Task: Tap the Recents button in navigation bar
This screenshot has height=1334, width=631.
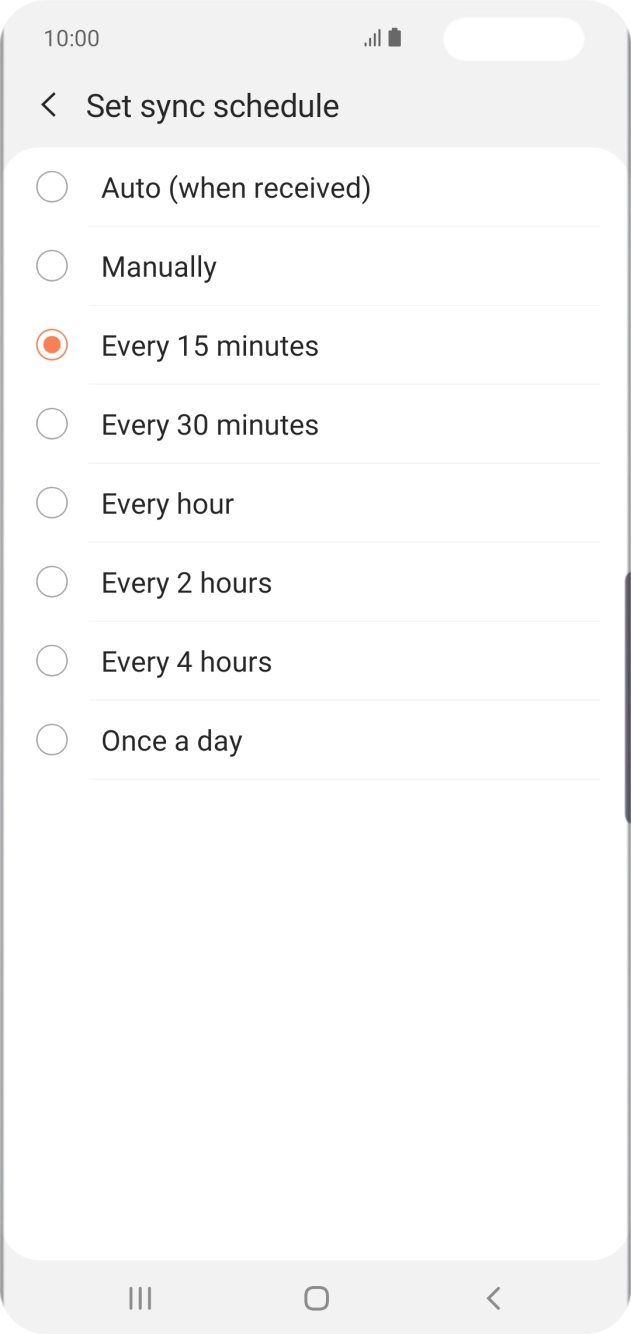Action: [x=139, y=1298]
